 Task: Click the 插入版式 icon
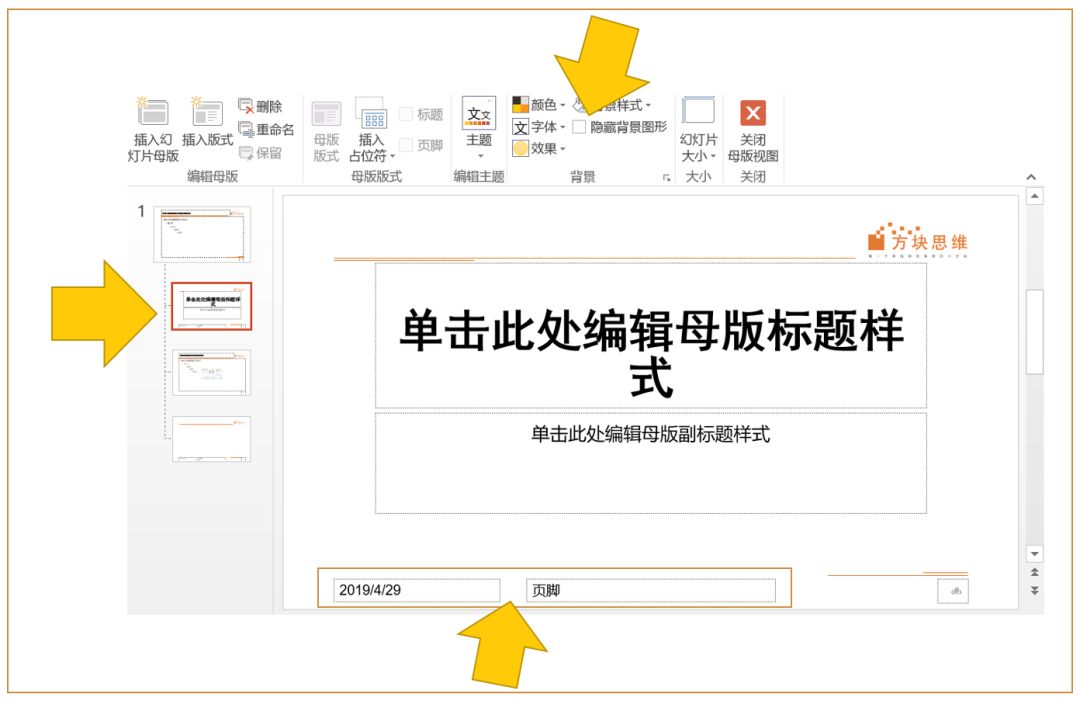point(208,115)
